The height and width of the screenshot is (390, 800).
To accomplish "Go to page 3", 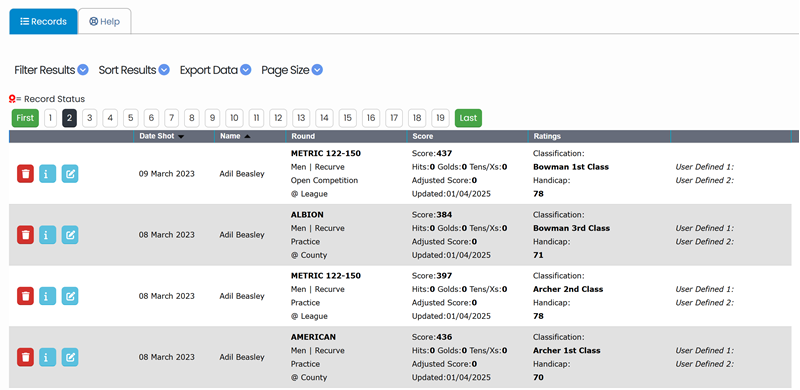I will 90,118.
